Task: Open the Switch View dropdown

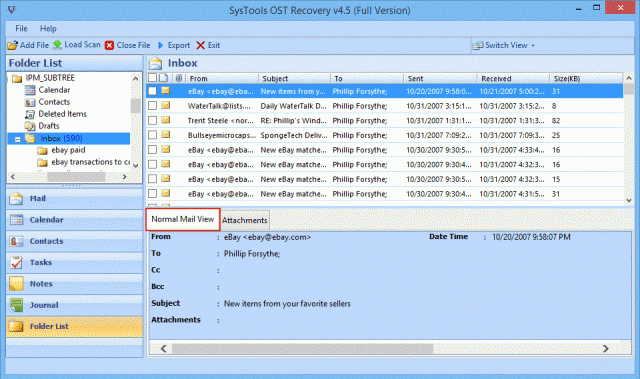Action: (504, 45)
